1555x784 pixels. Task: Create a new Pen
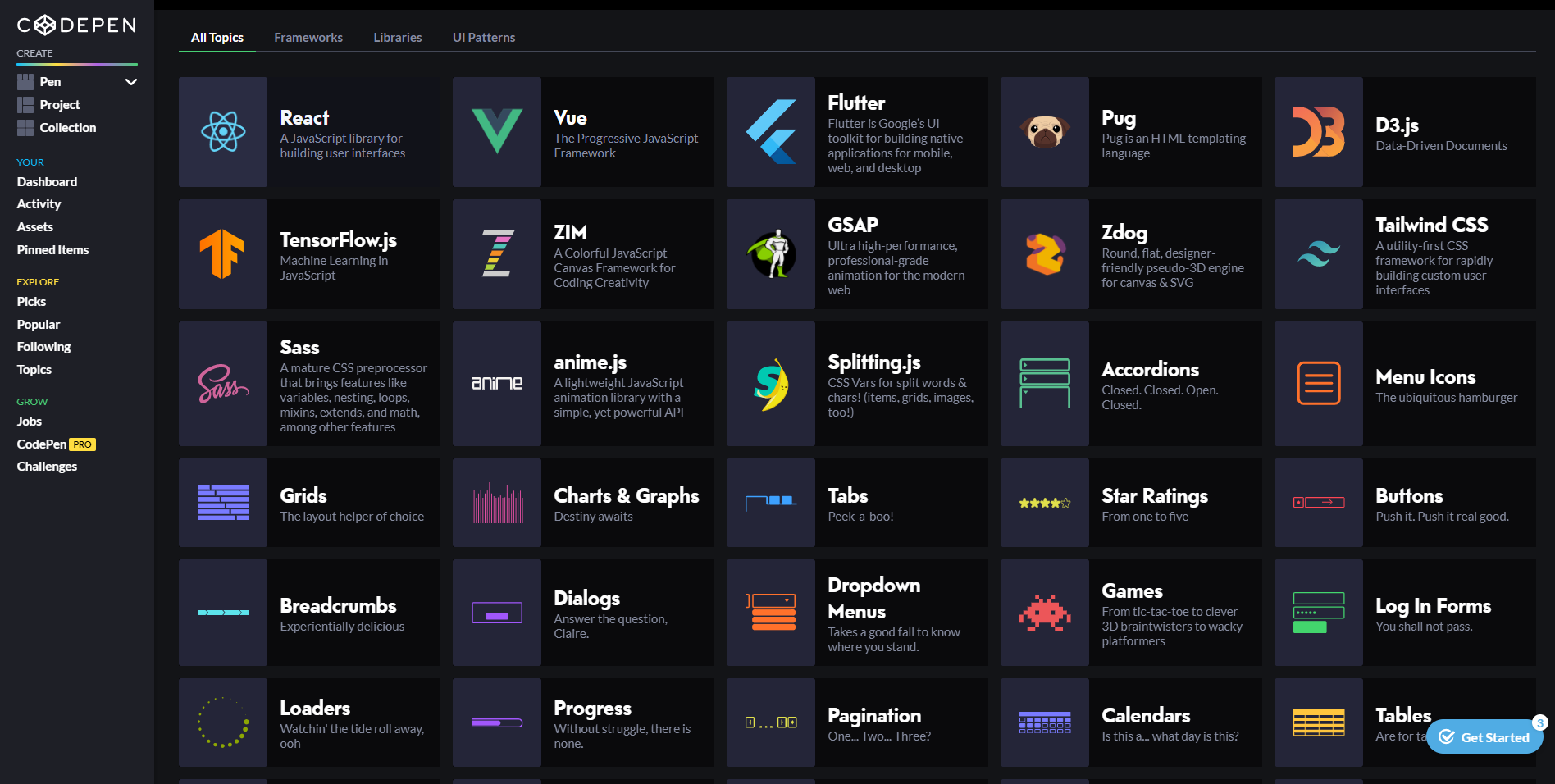tap(51, 82)
